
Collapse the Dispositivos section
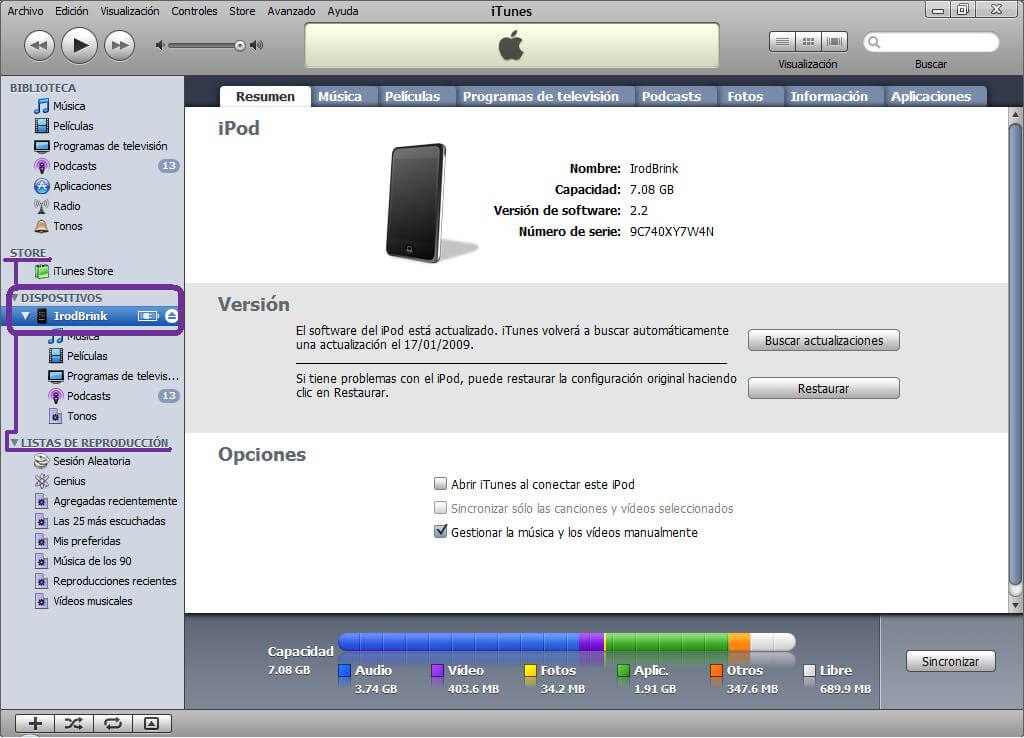point(15,298)
